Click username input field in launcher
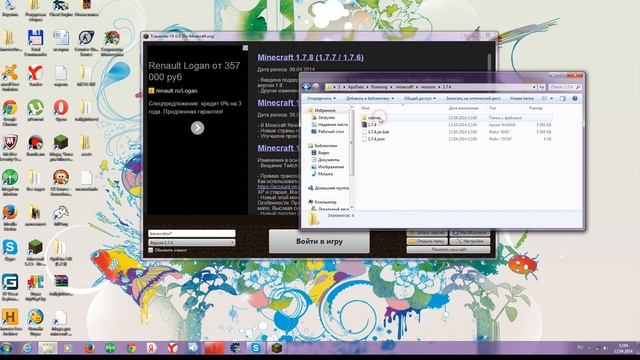The image size is (640, 360). pyautogui.click(x=192, y=233)
